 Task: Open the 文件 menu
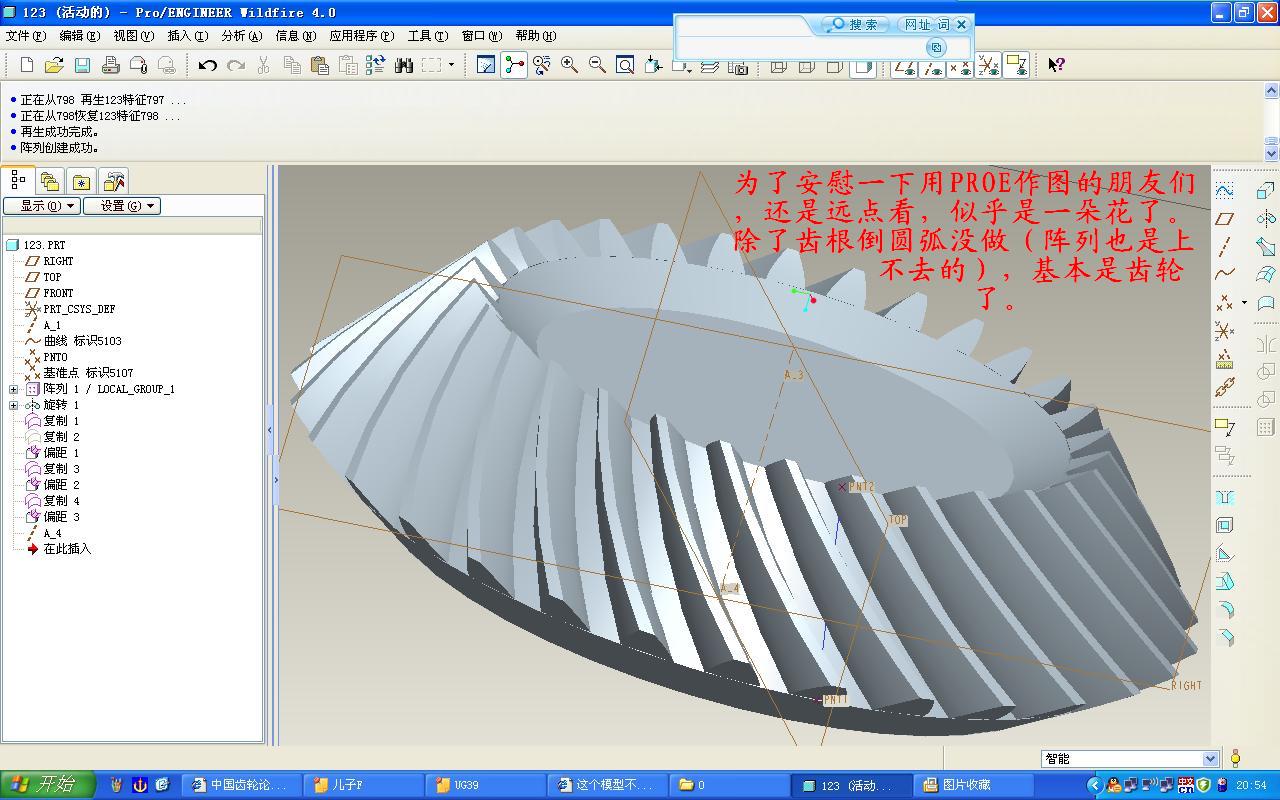click(x=26, y=36)
